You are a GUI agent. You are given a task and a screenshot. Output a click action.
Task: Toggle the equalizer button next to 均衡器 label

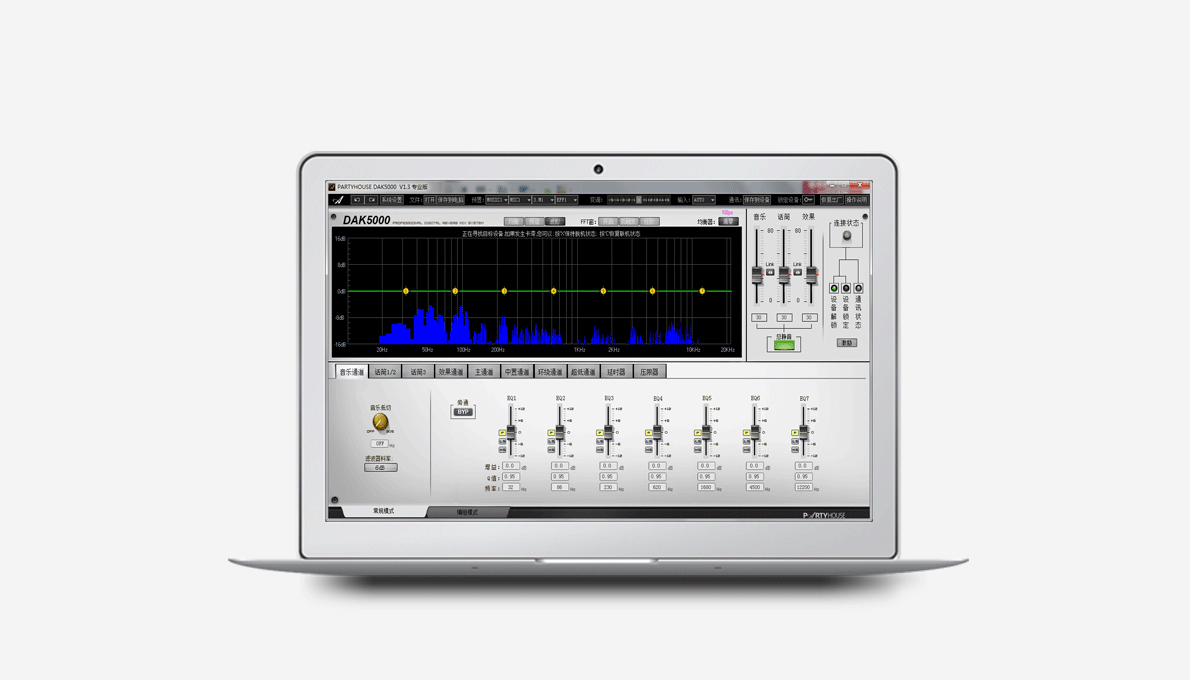(729, 222)
